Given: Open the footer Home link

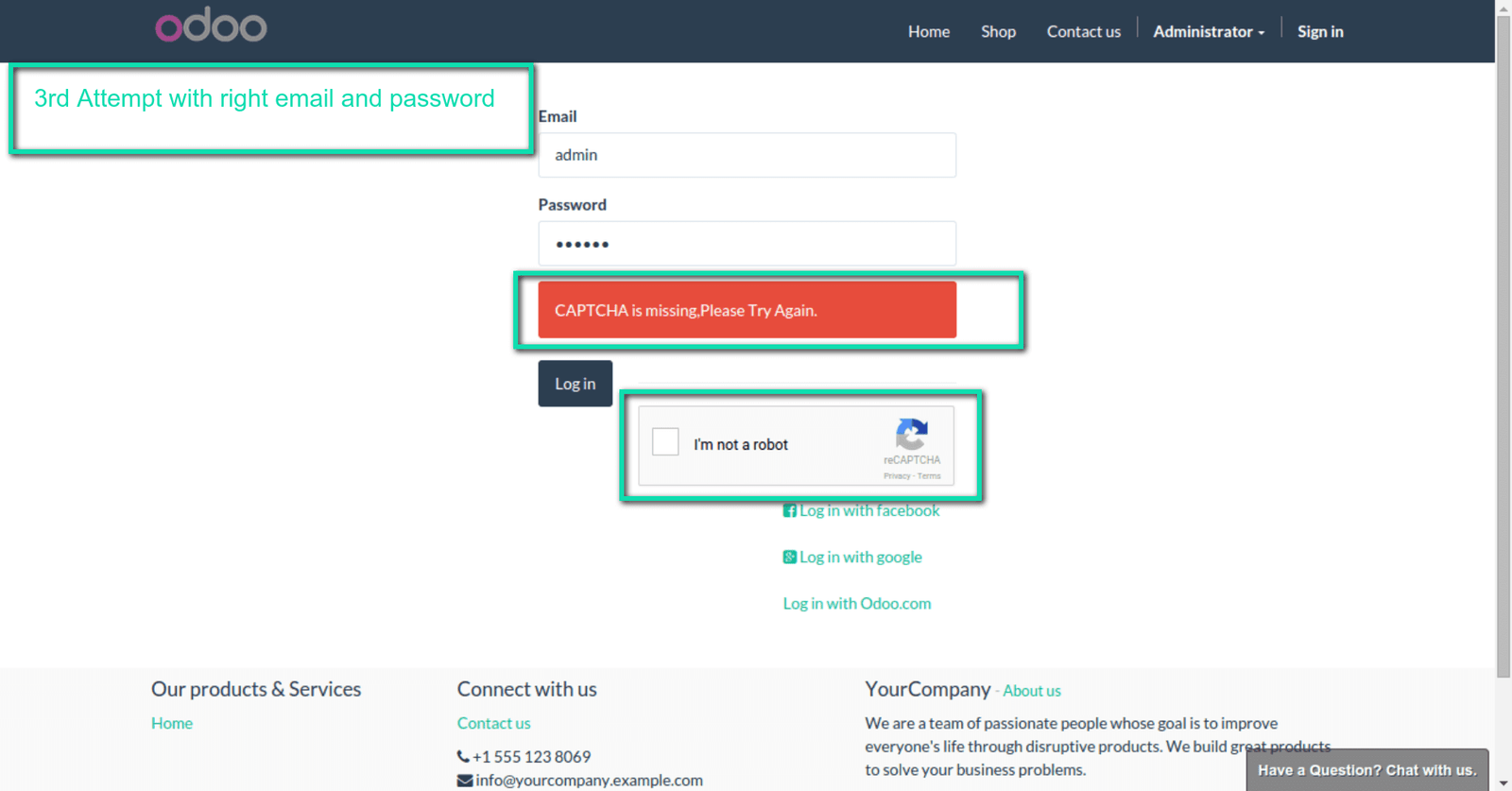Looking at the screenshot, I should 172,723.
